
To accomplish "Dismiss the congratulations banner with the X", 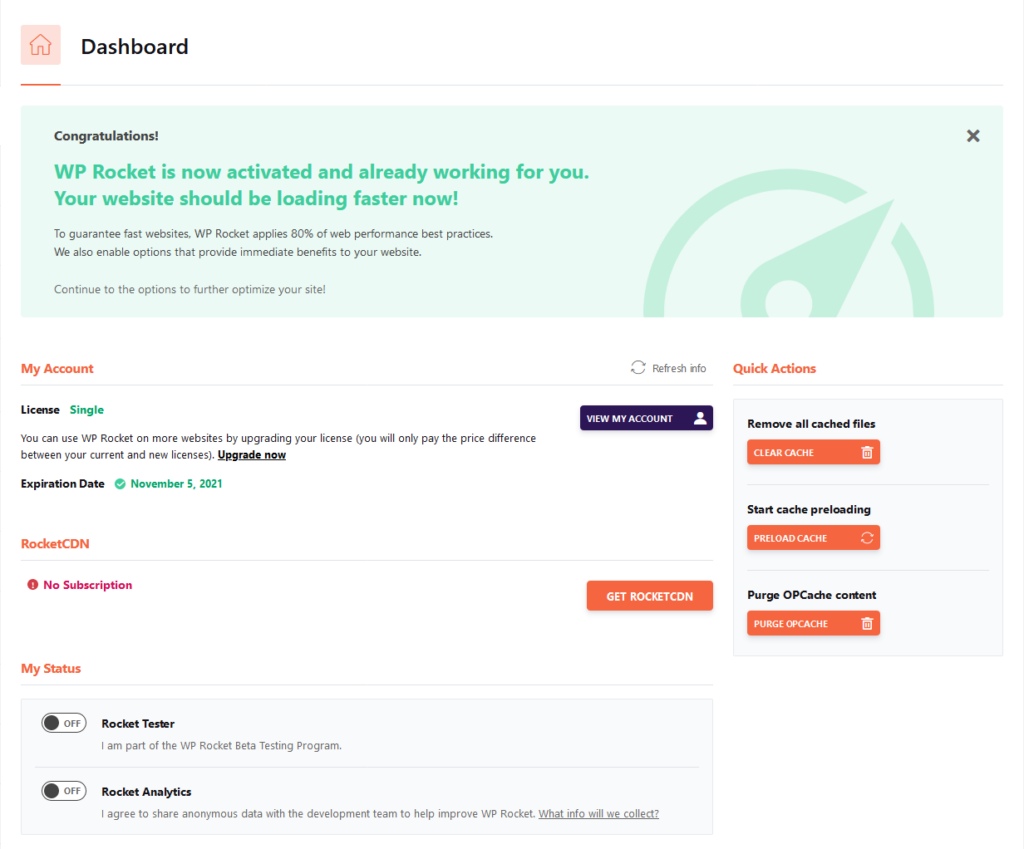I will tap(972, 135).
